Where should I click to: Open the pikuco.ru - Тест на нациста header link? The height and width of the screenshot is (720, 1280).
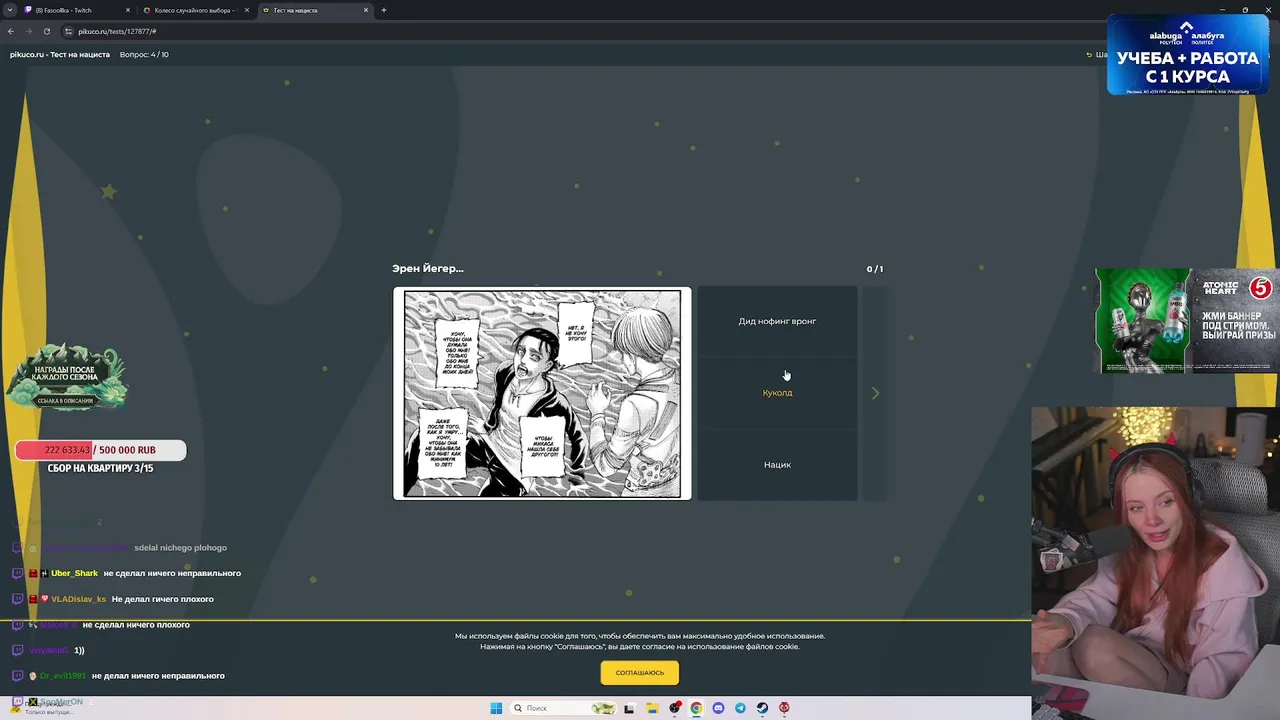point(60,54)
